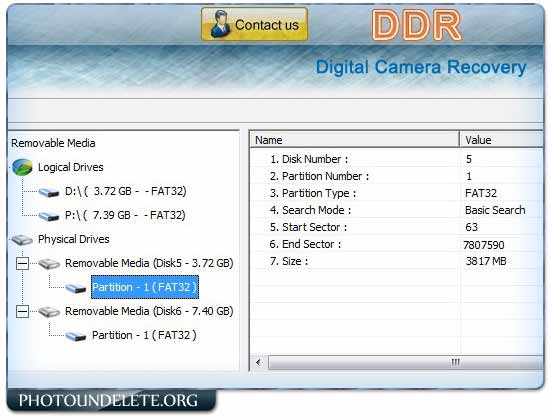Select P:\ 7.39 GB FAT32 logical drive
550x420 pixels.
pyautogui.click(x=125, y=215)
